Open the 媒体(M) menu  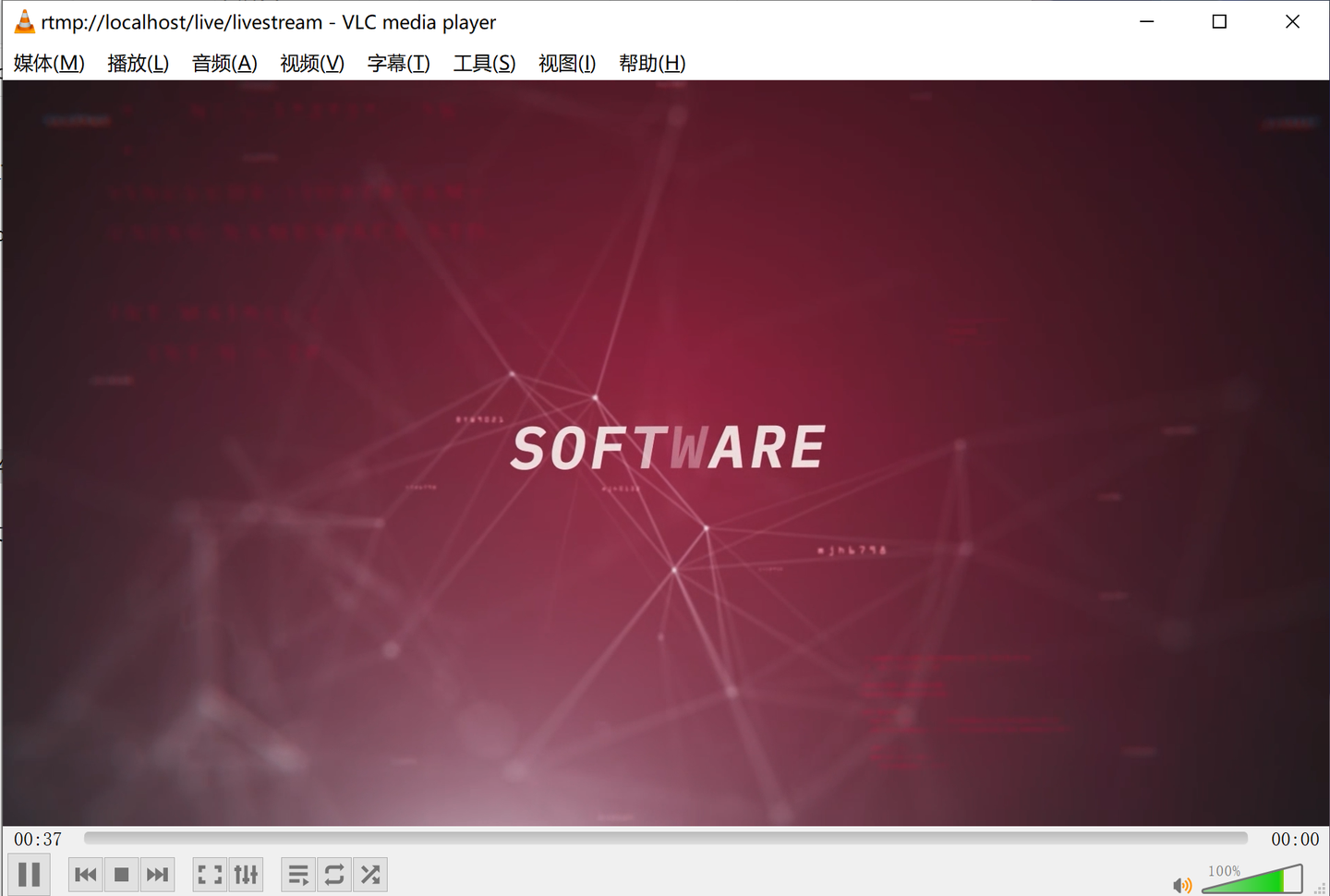[47, 63]
